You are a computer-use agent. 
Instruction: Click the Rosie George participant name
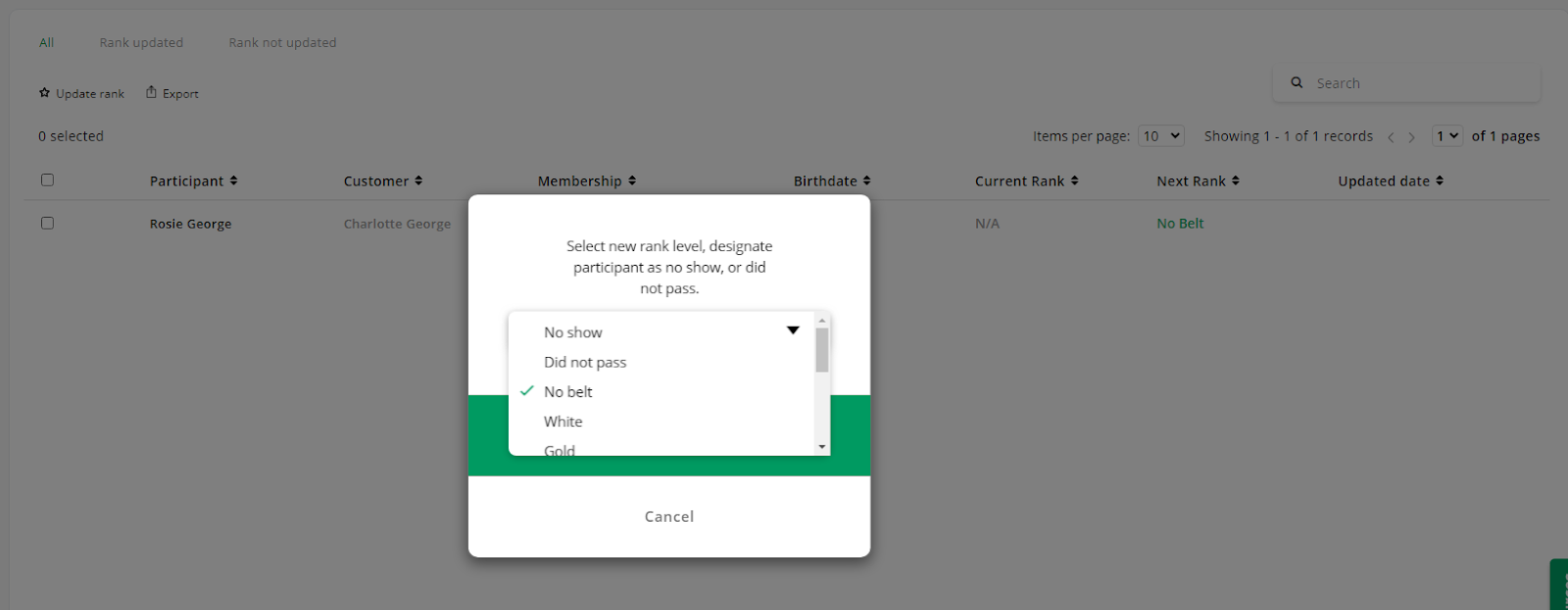[191, 224]
